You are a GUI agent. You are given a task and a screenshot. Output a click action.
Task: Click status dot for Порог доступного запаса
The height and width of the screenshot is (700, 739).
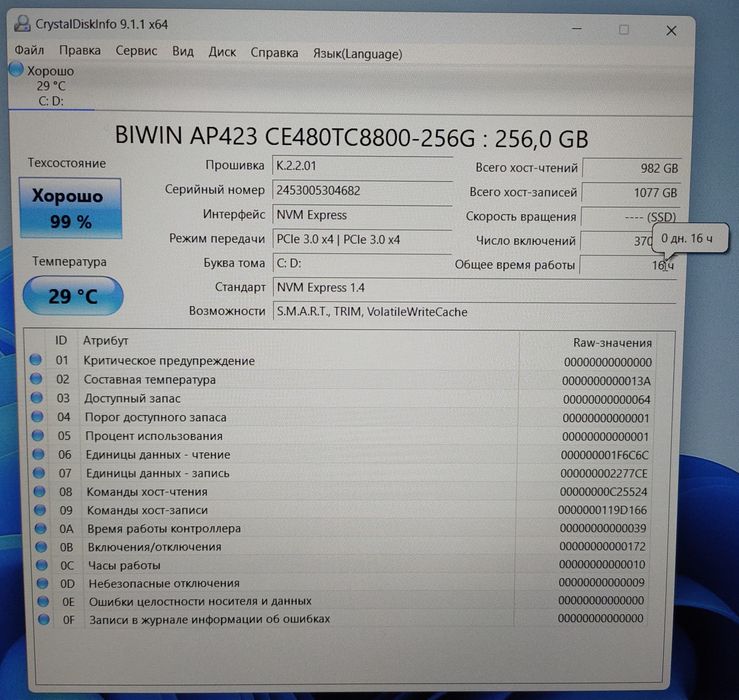tap(37, 416)
